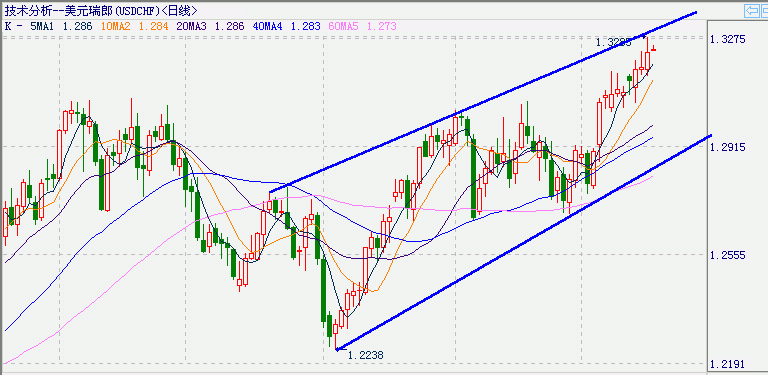The width and height of the screenshot is (768, 375).
Task: Click the 1.2915 price axis label
Action: click(728, 147)
